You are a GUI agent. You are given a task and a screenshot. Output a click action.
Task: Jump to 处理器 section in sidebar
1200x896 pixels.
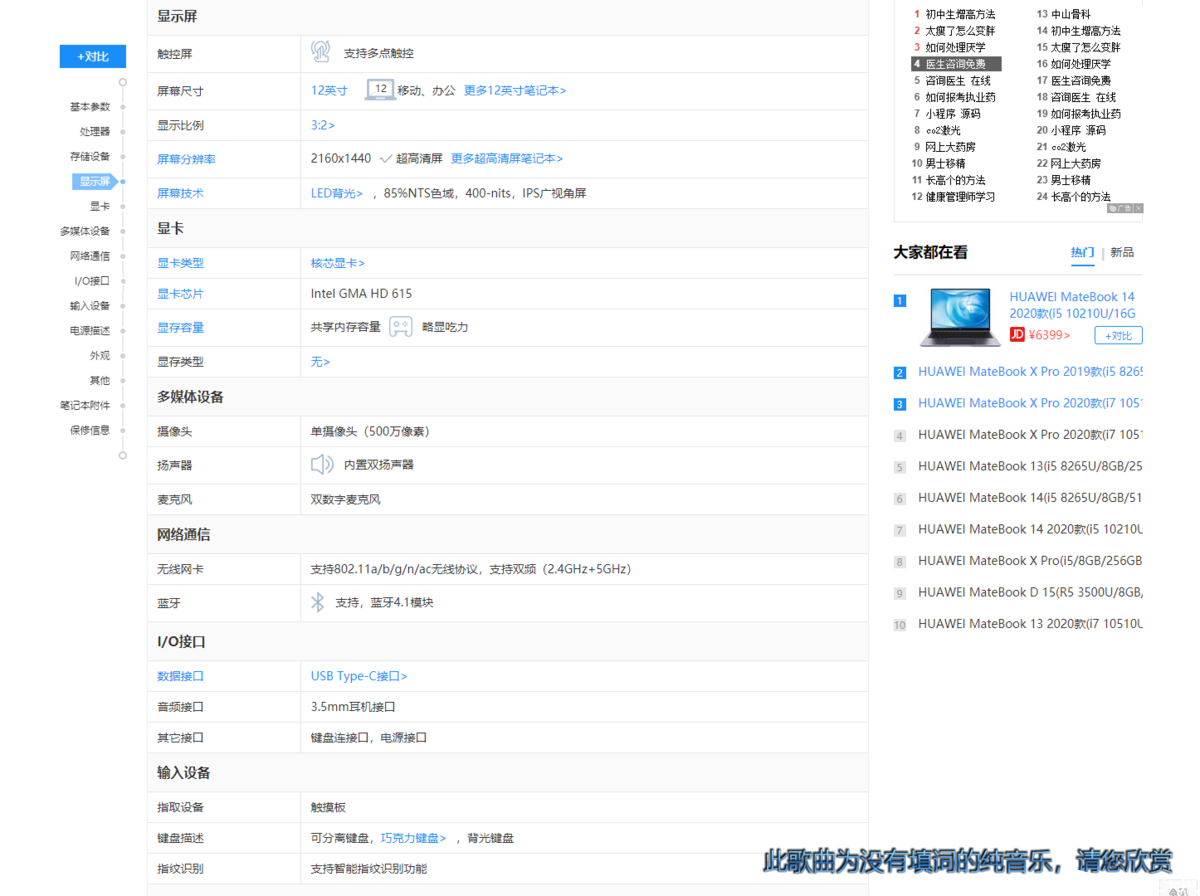(95, 132)
